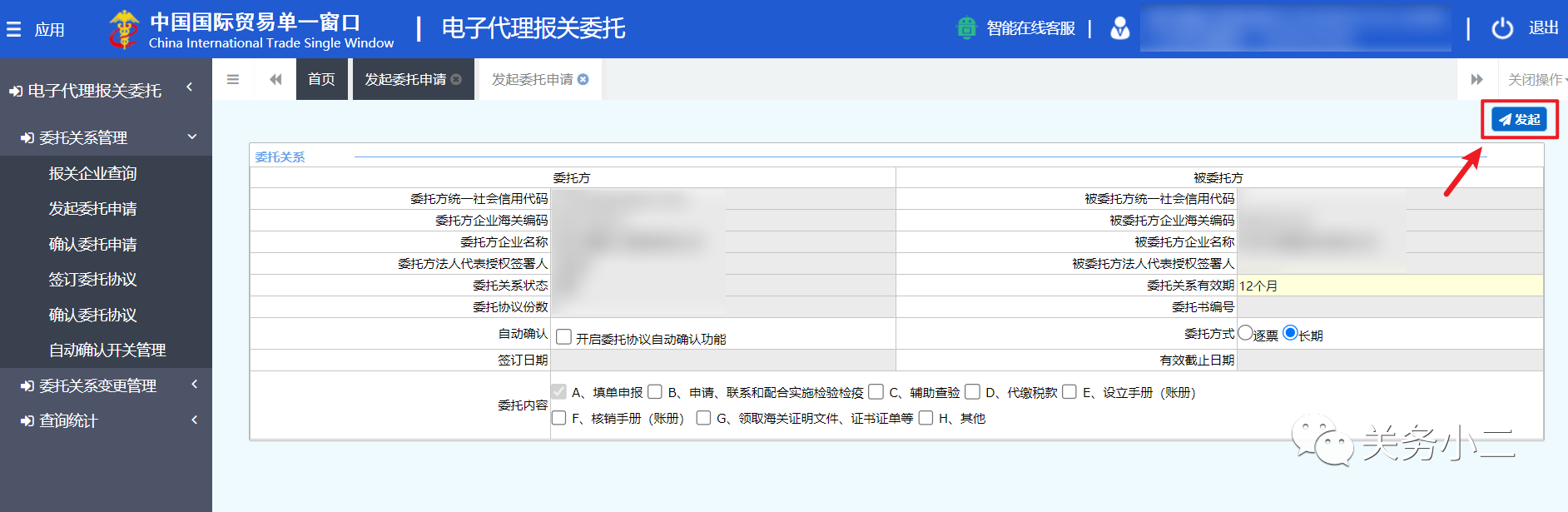Viewport: 1568px width, 512px height.
Task: Click the 委托书编号 field
Action: (x=1390, y=307)
